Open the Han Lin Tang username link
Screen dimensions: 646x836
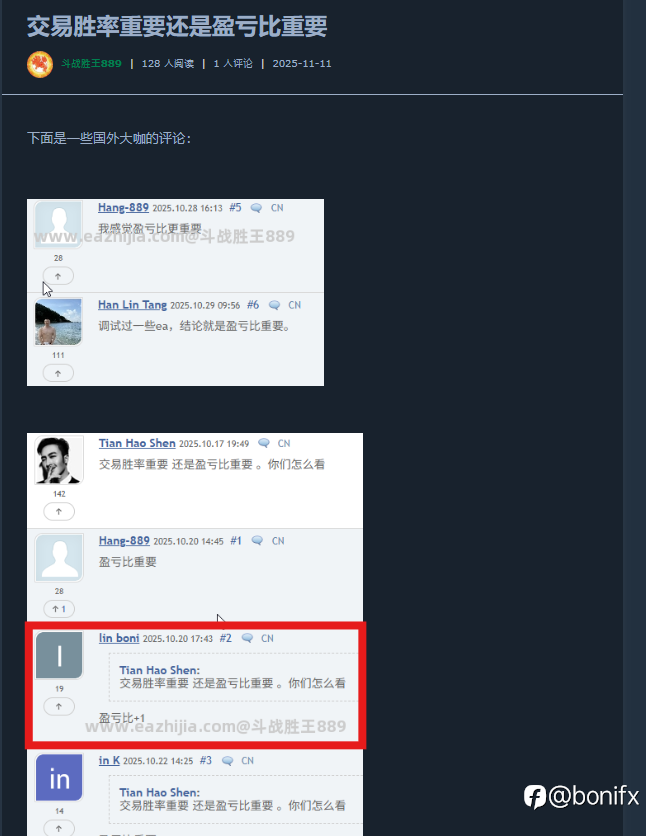point(132,305)
